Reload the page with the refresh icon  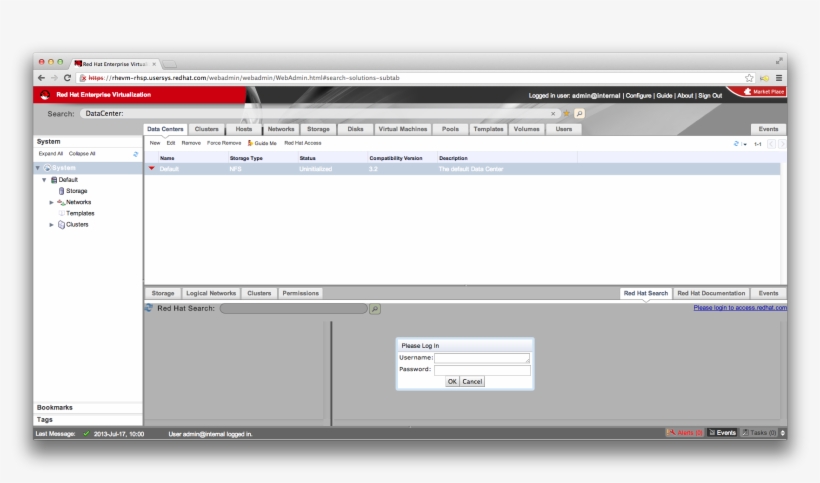coord(67,78)
